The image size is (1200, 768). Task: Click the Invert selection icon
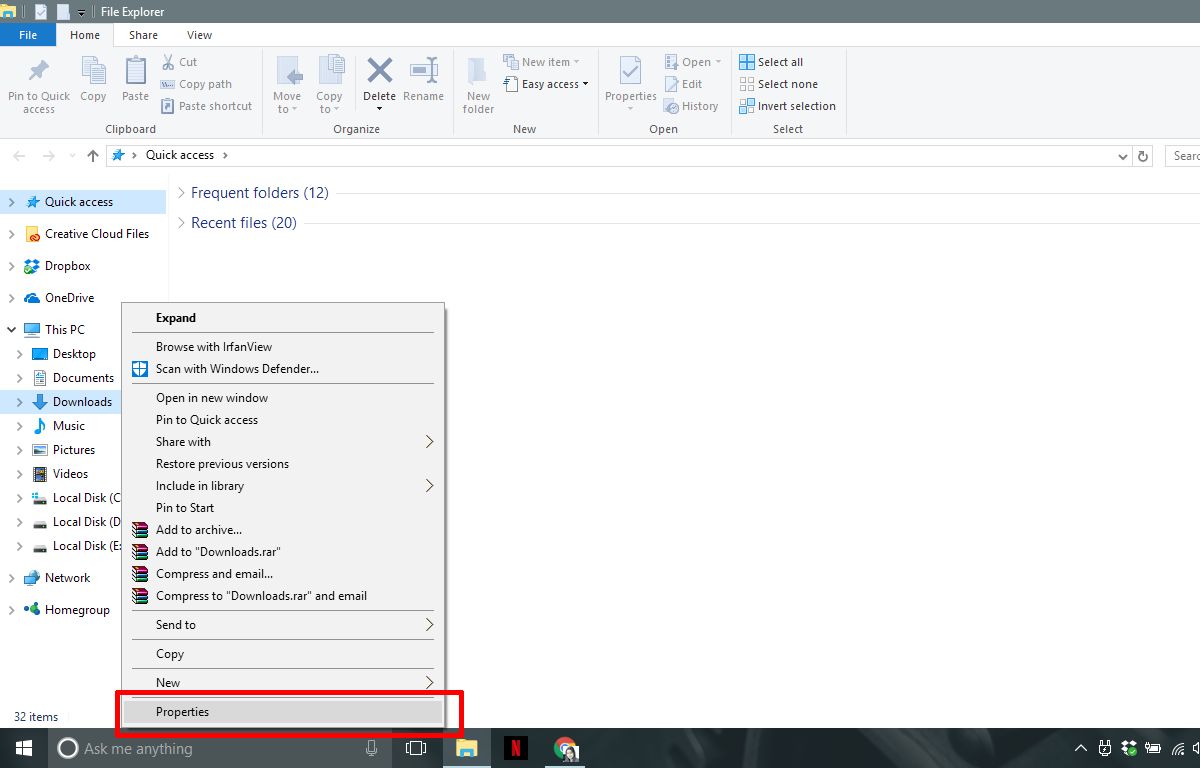[x=787, y=106]
